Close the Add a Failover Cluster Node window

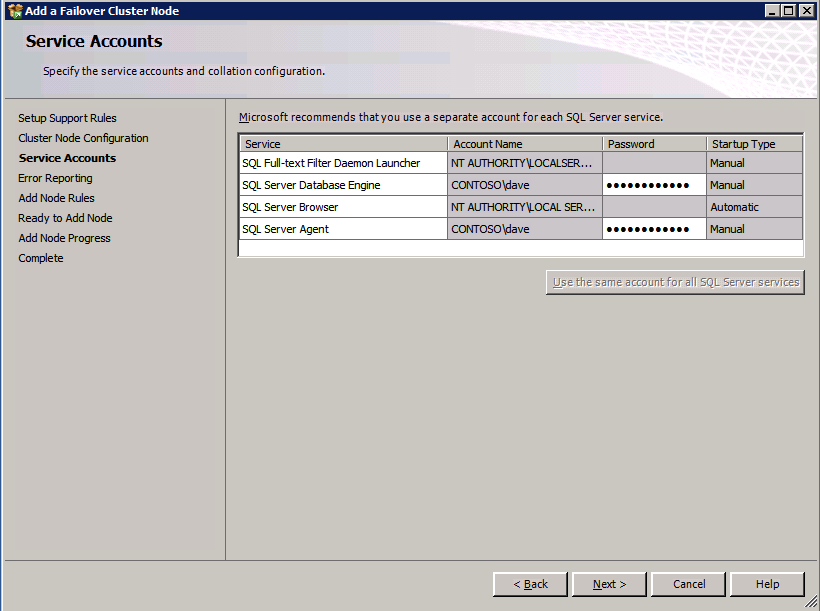(x=807, y=10)
